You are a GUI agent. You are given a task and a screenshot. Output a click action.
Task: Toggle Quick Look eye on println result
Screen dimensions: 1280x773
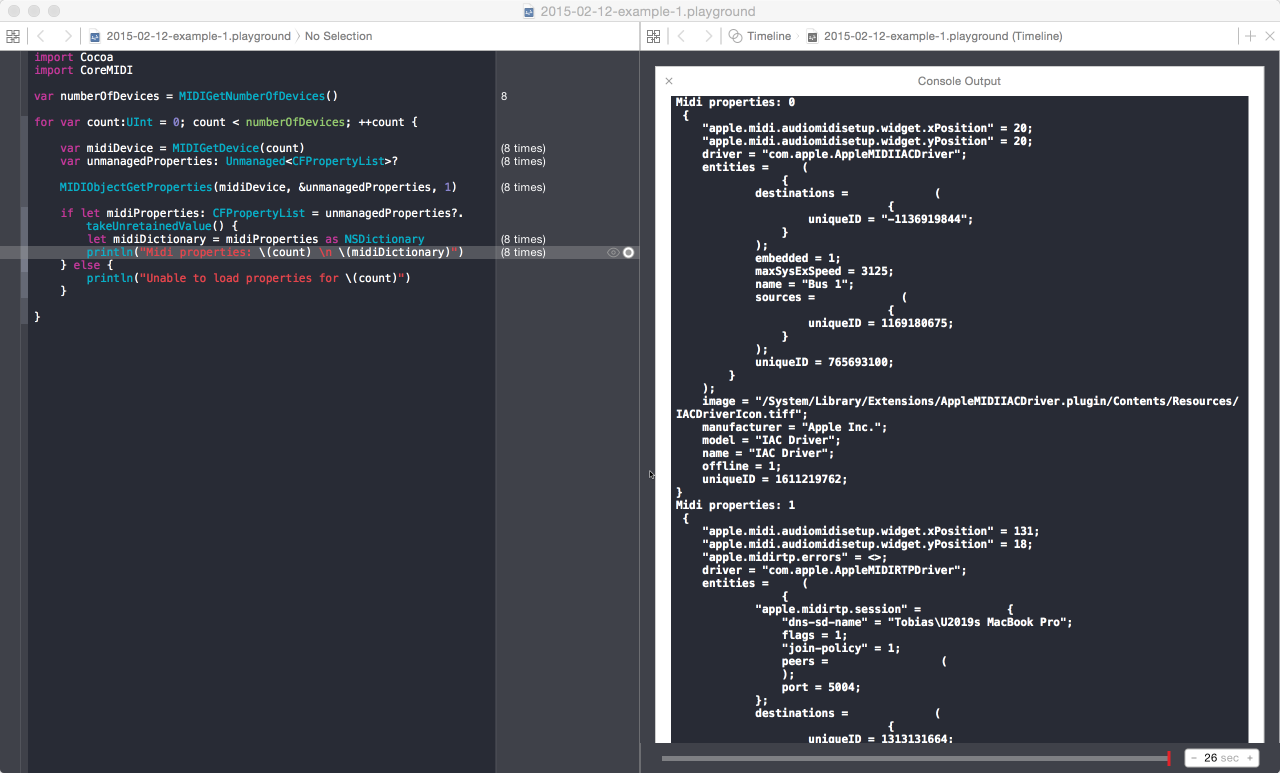(613, 253)
